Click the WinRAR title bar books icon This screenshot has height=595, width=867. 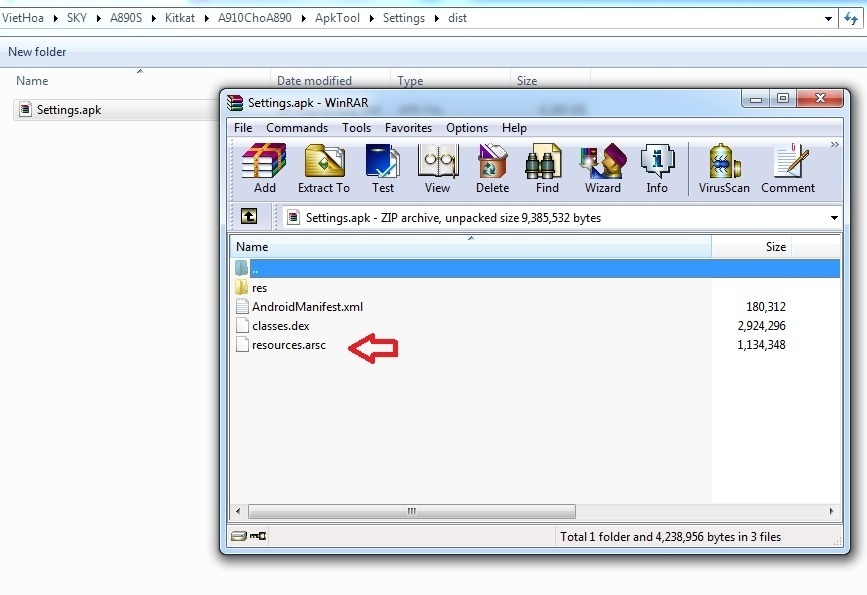click(x=235, y=102)
